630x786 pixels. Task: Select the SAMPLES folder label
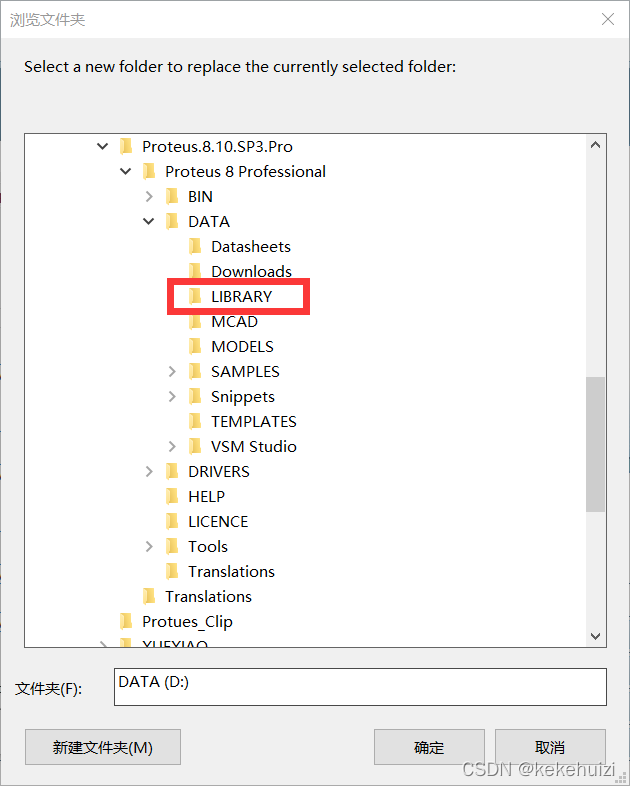tap(245, 371)
